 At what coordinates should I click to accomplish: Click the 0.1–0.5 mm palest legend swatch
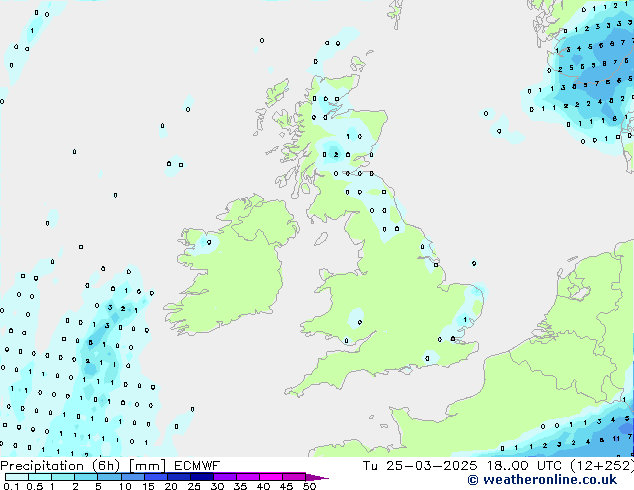tap(17, 477)
